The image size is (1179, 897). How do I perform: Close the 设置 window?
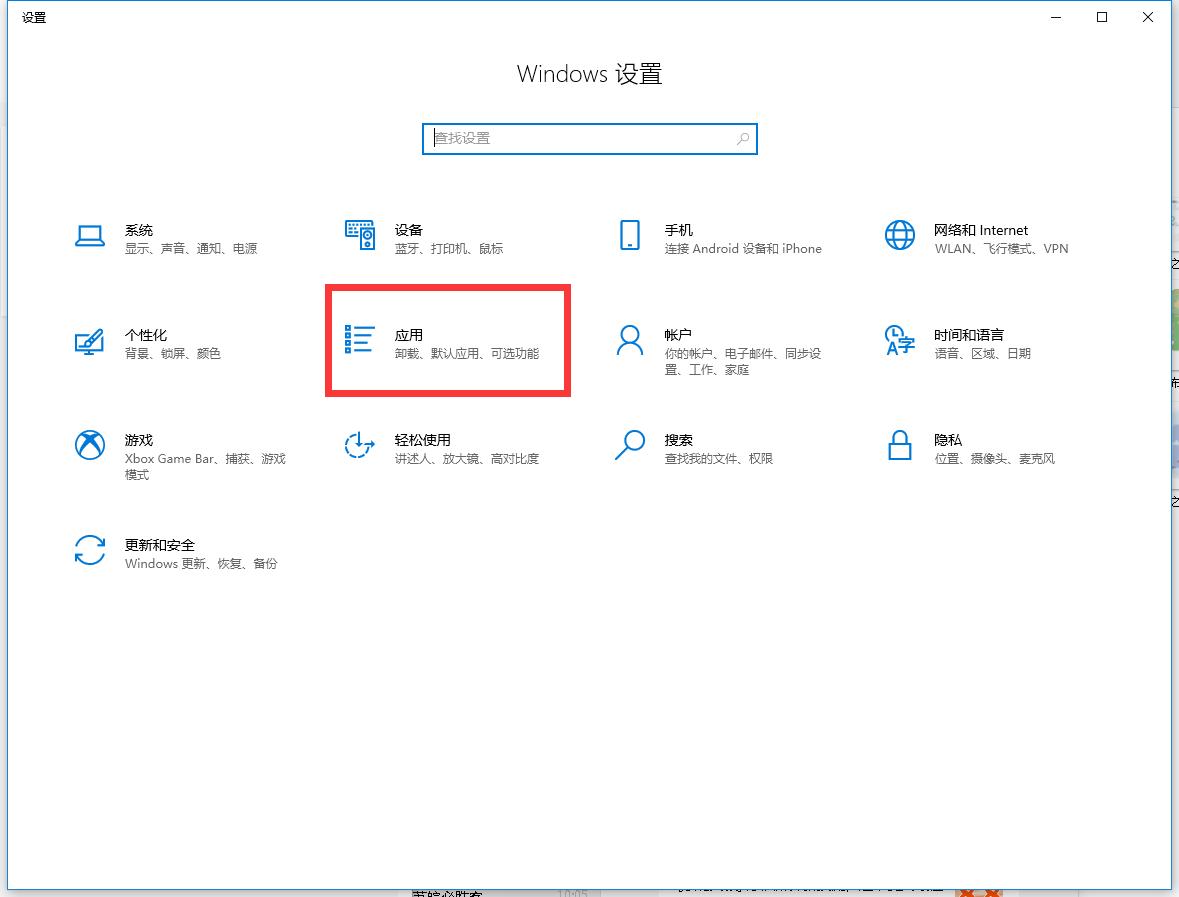tap(1147, 17)
